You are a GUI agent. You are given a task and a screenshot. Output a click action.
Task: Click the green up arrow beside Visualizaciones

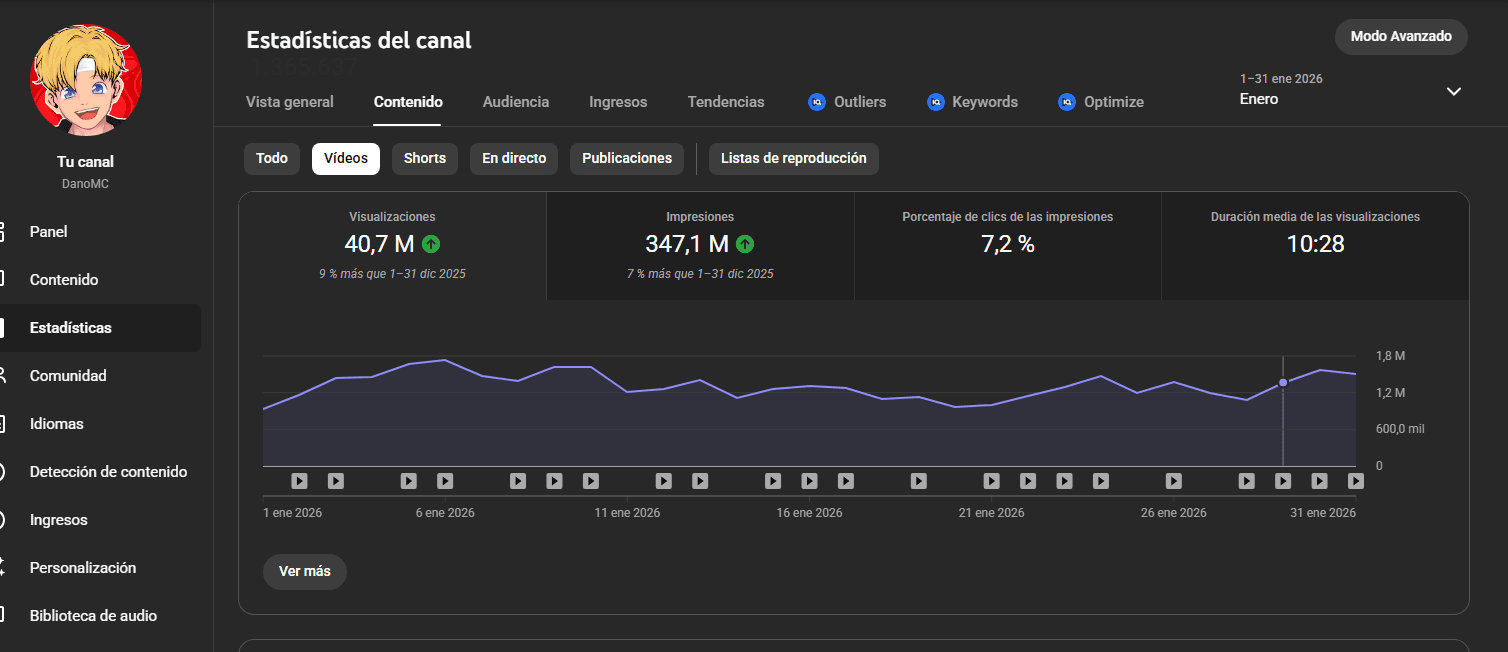coord(431,243)
